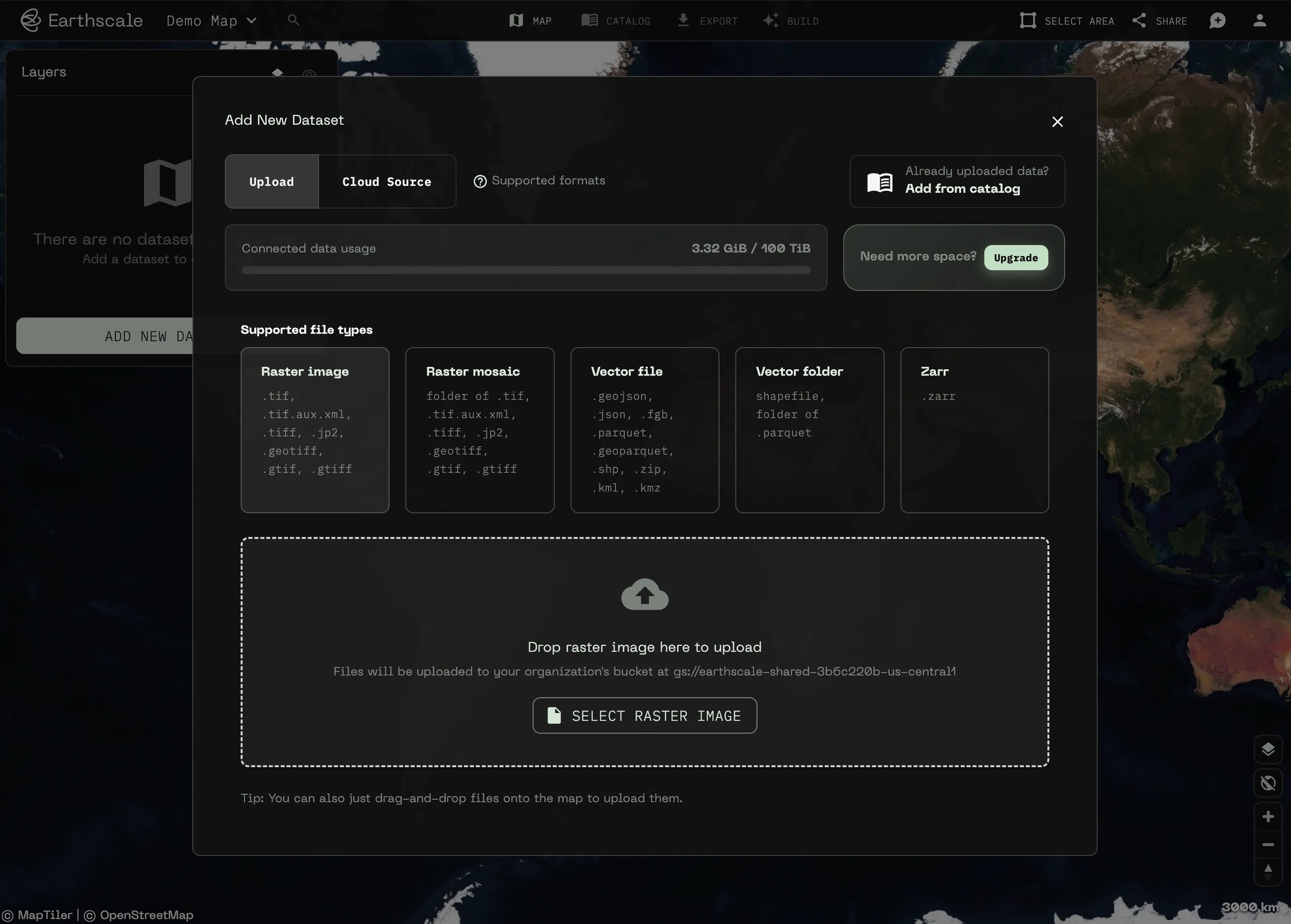Choose the Zarr file type card
The image size is (1291, 924).
974,430
